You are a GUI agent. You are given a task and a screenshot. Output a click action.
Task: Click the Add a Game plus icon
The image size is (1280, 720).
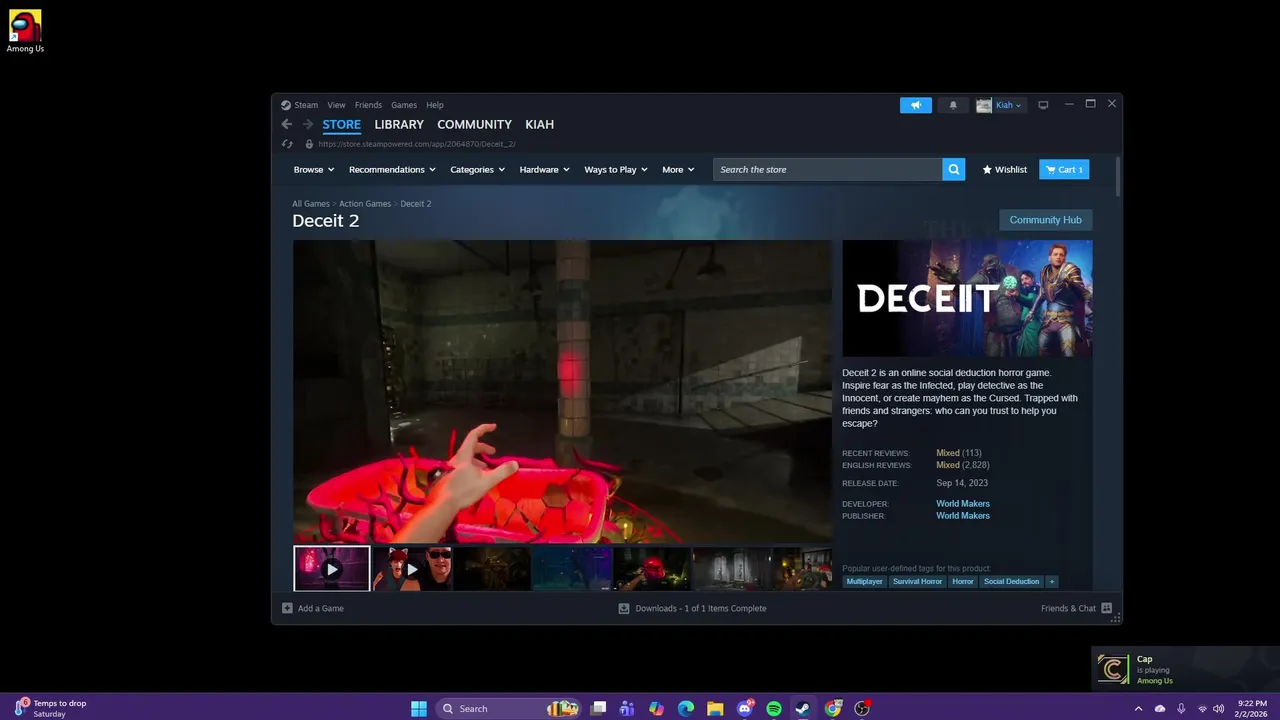(x=288, y=608)
